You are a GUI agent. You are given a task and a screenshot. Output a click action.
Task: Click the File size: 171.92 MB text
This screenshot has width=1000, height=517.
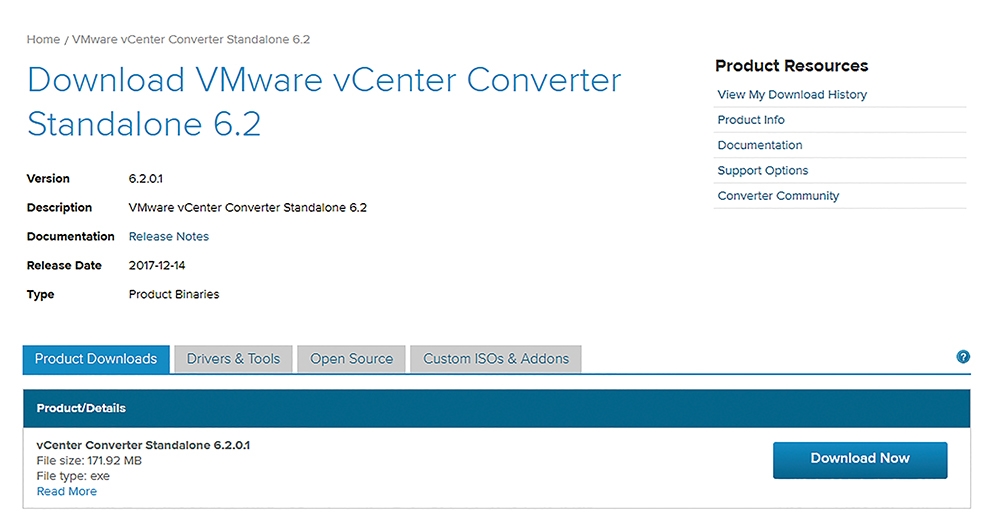pos(89,461)
